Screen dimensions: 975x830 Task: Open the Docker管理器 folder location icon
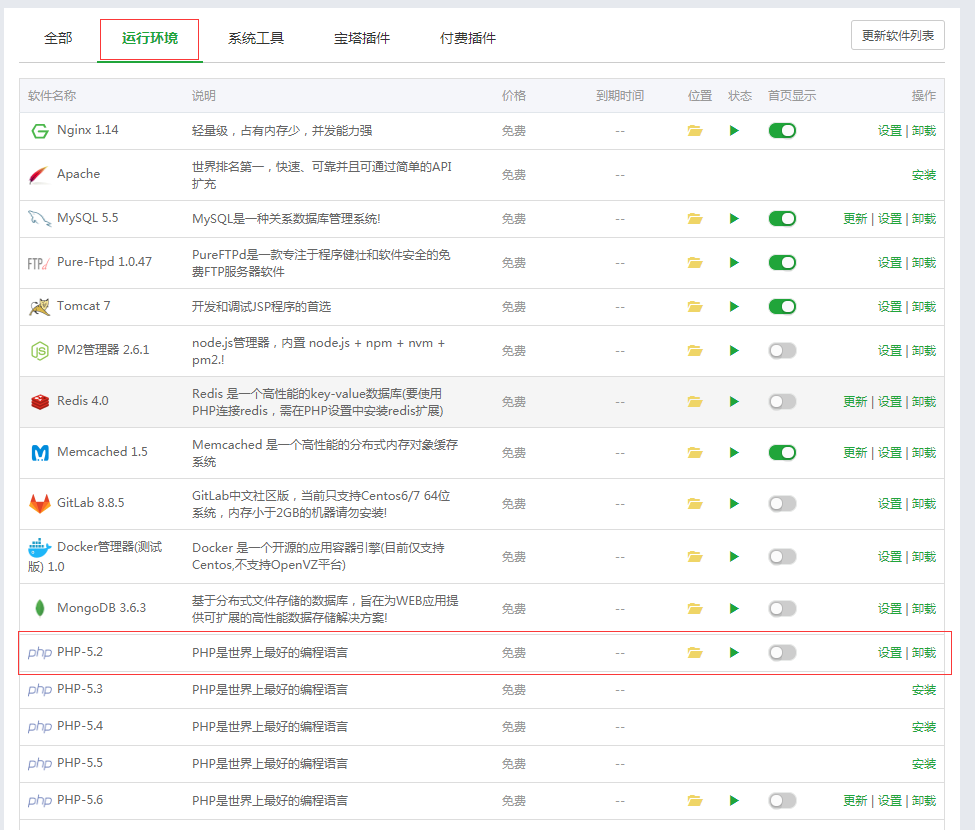(695, 556)
